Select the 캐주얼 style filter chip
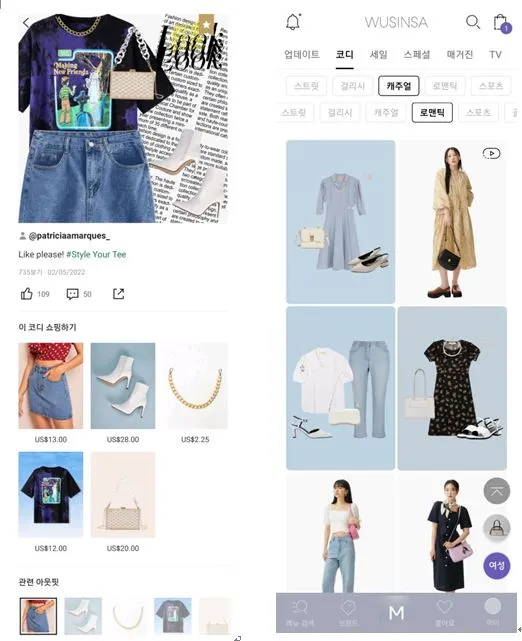The height and width of the screenshot is (641, 522). coord(399,86)
